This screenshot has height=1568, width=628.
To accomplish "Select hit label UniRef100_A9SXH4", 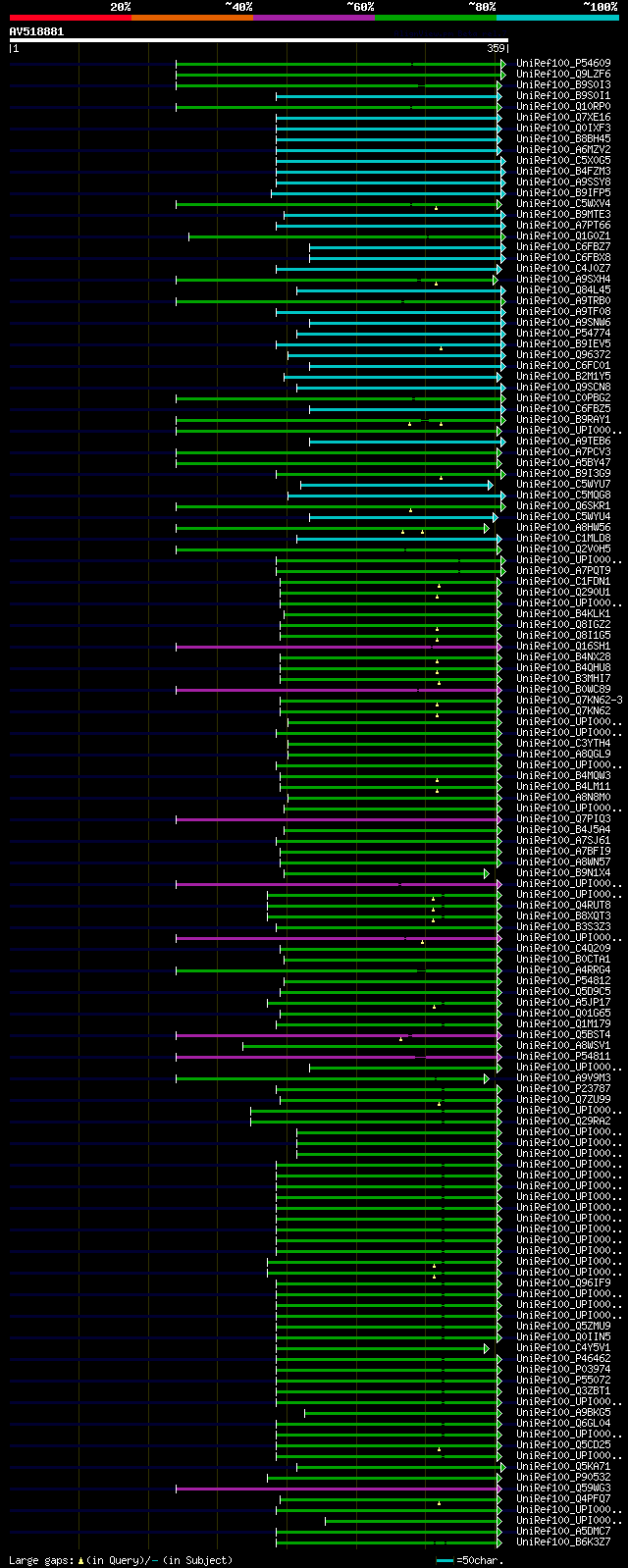I will pos(563,279).
